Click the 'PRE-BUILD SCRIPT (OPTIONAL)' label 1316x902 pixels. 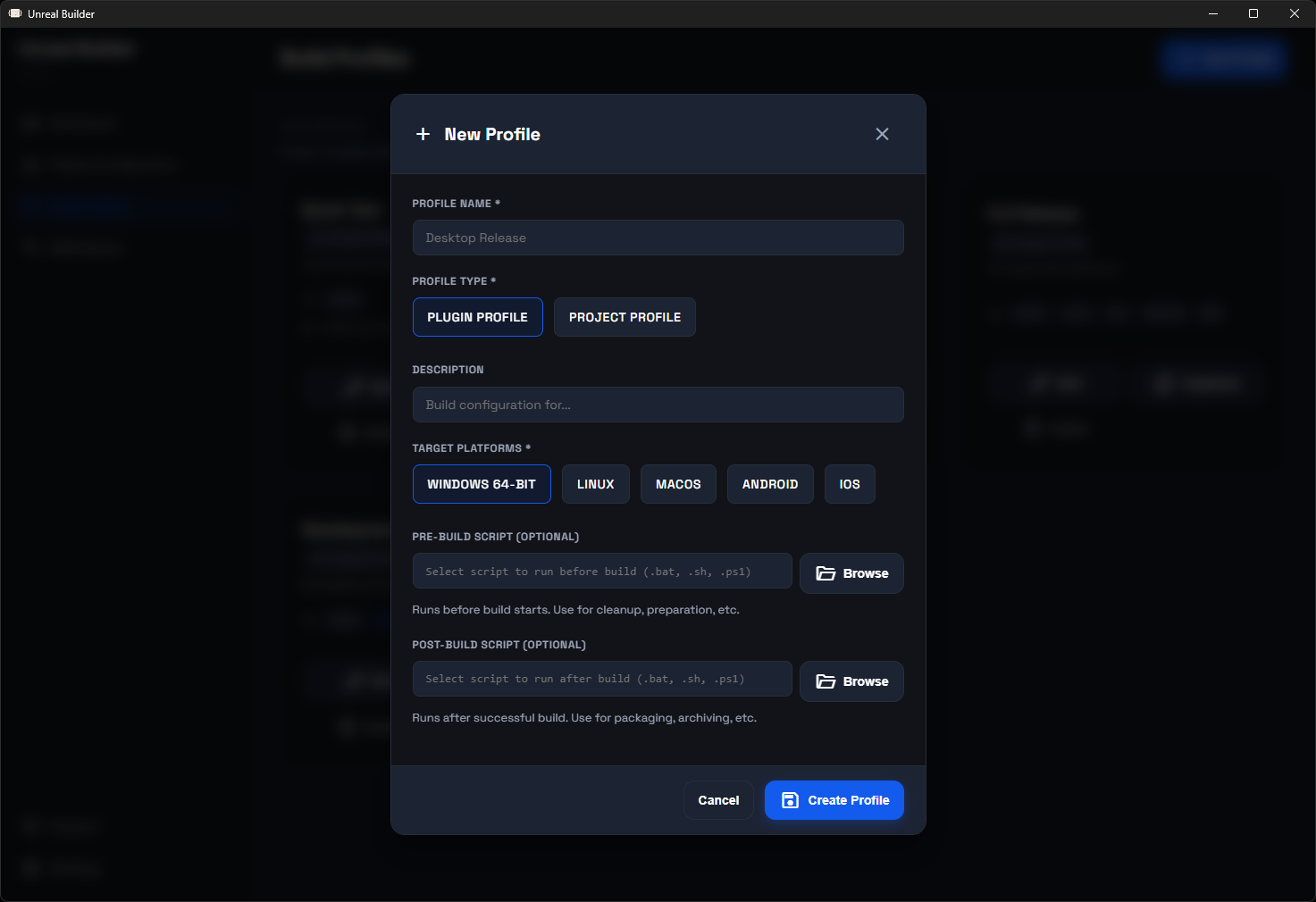pos(495,537)
